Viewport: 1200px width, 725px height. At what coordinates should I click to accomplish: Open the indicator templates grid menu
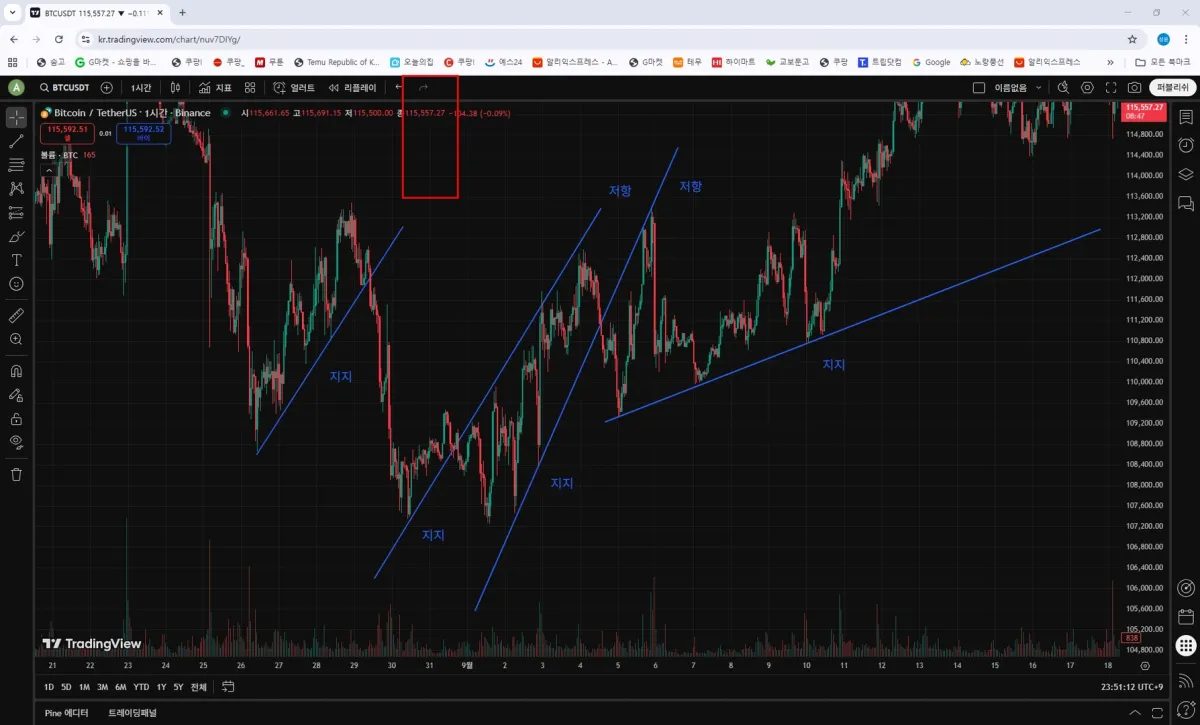pos(250,88)
